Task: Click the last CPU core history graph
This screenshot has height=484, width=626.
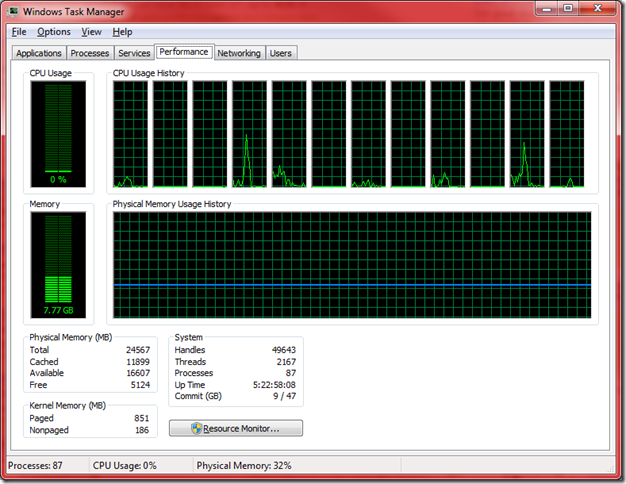Action: (x=567, y=134)
